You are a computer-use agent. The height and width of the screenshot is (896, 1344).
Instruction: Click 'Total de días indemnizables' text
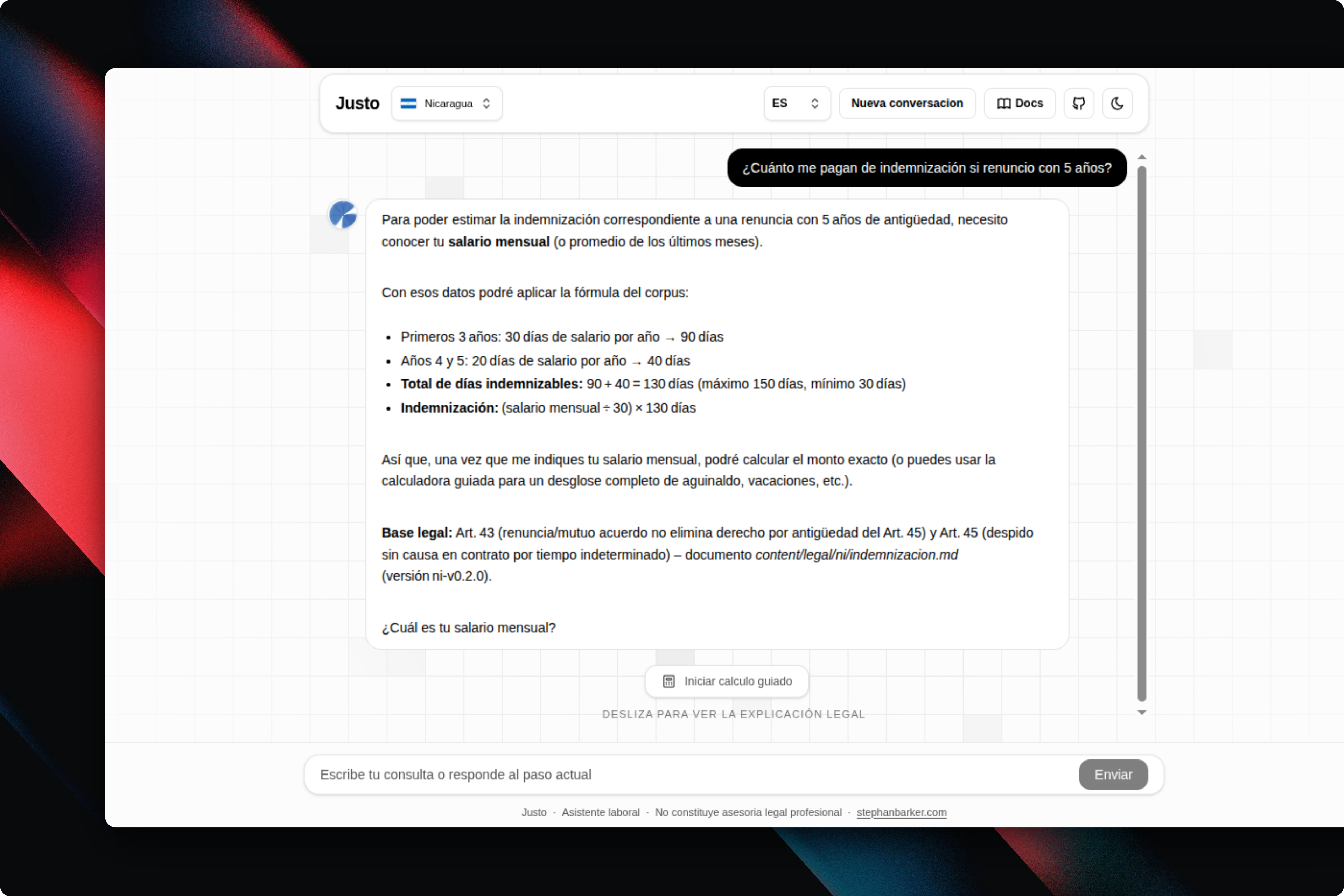[491, 384]
